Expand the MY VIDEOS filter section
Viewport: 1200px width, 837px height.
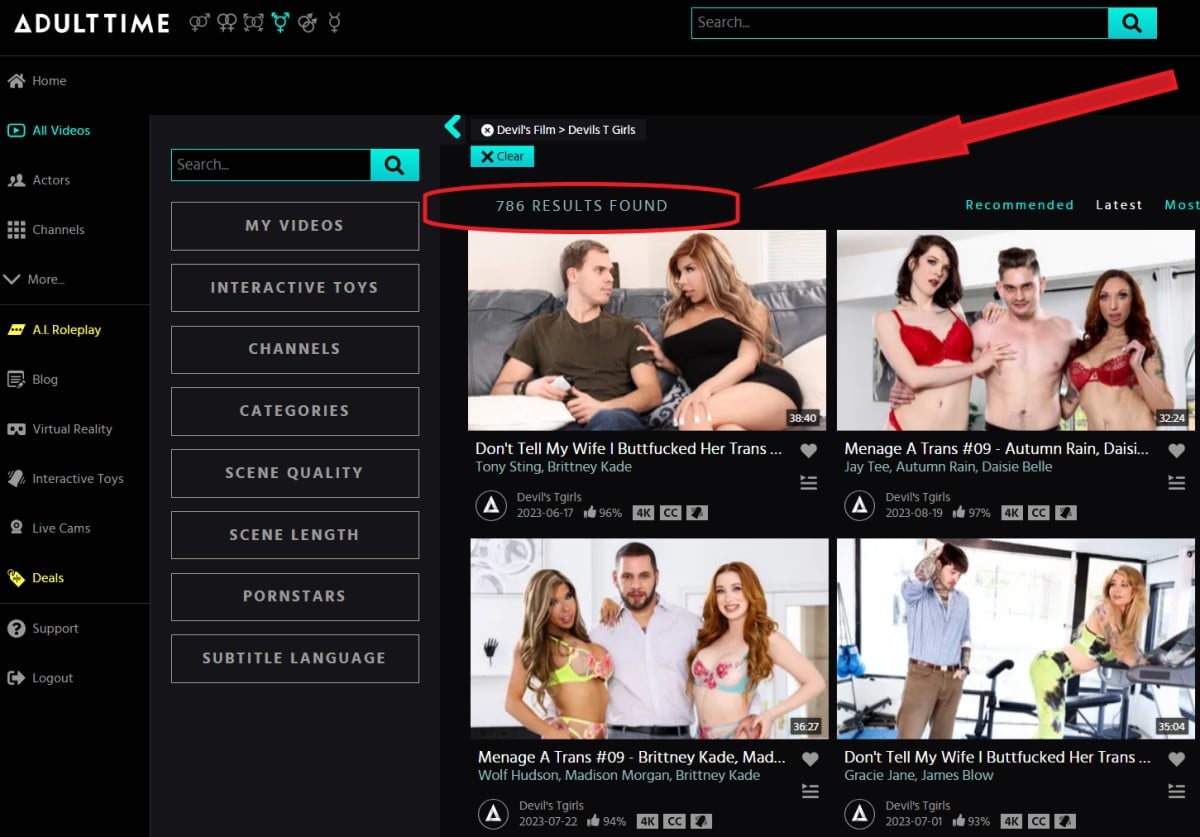[295, 226]
